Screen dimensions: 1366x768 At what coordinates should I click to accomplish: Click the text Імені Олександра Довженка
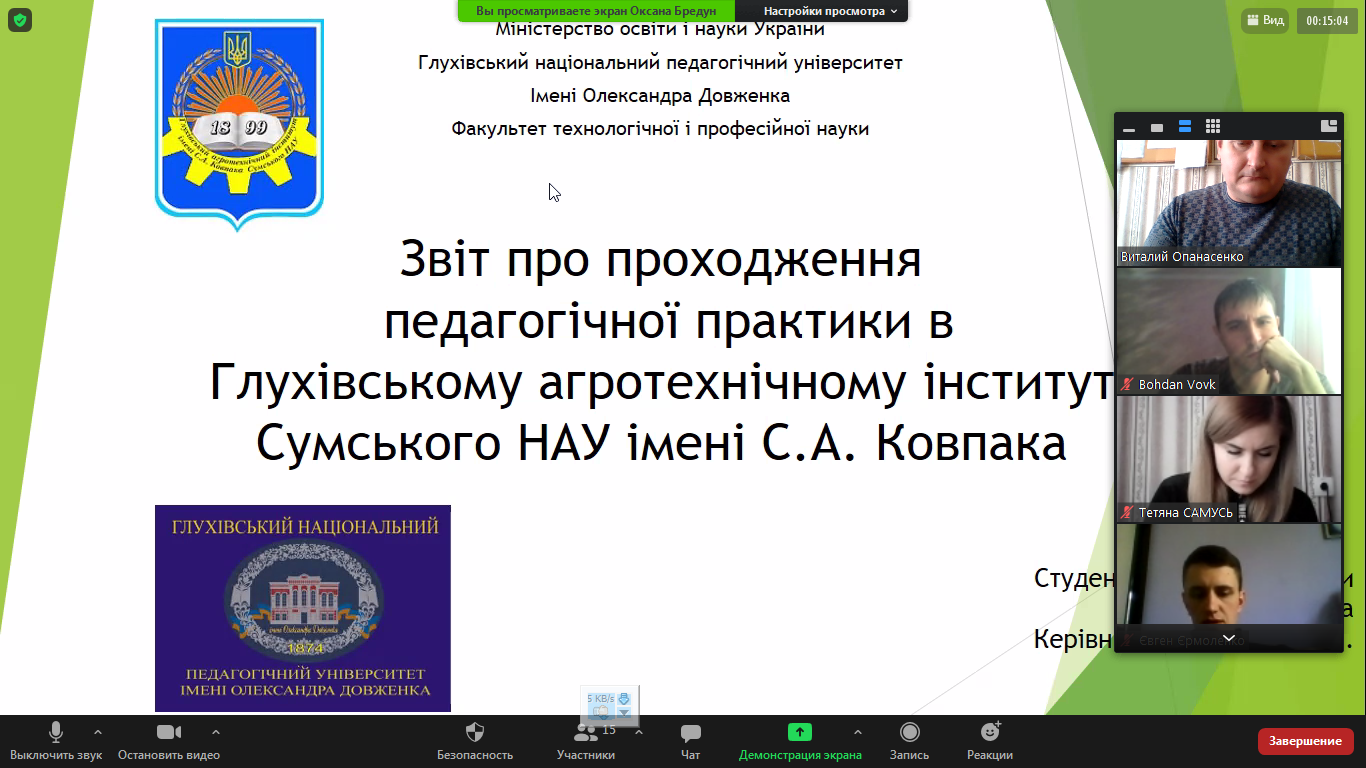[x=660, y=96]
